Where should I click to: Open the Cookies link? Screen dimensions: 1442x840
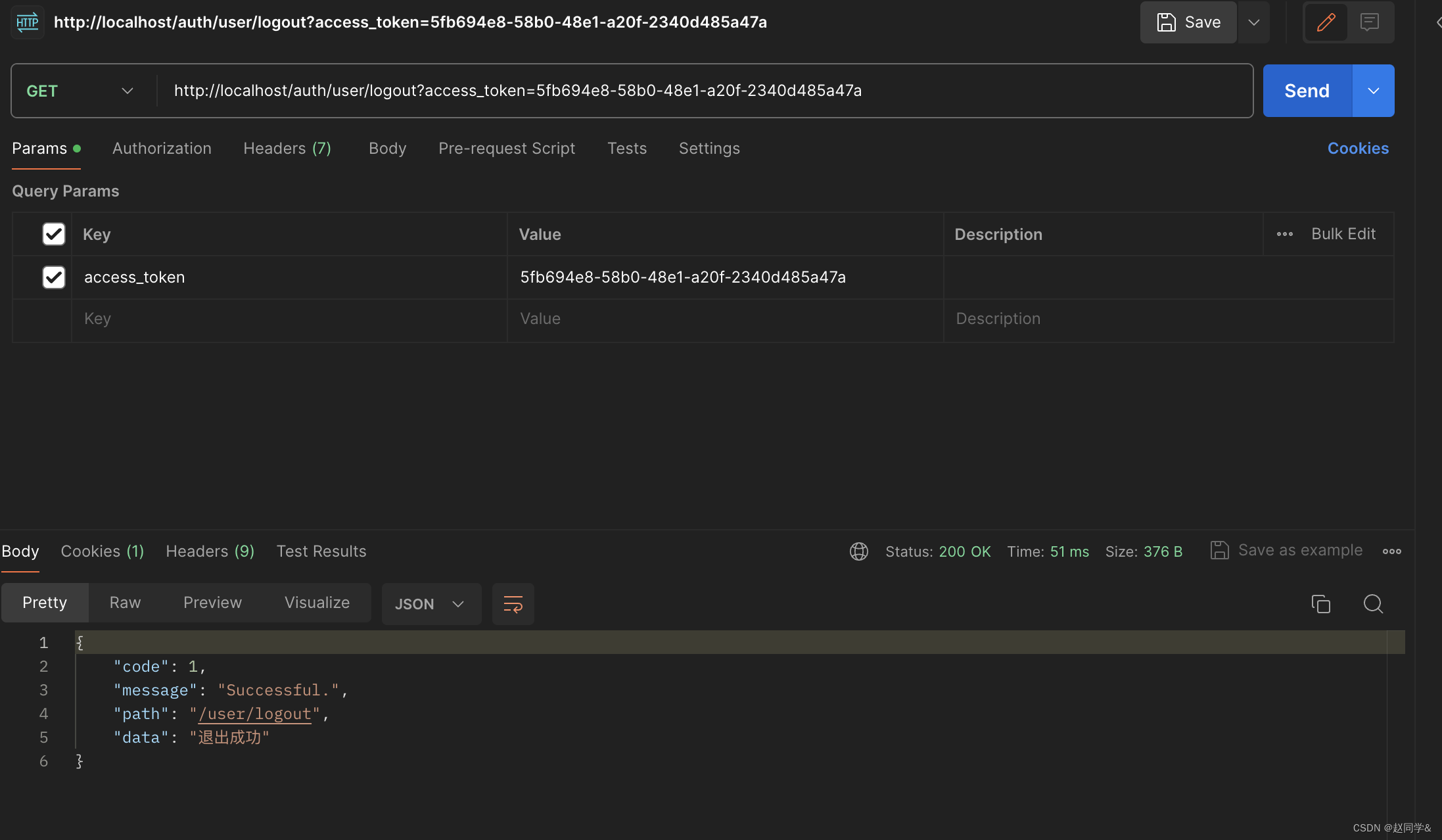click(x=1358, y=149)
